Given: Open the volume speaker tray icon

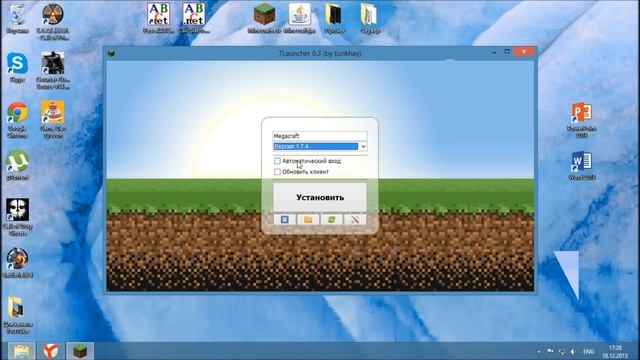Looking at the screenshot, I should tap(573, 351).
